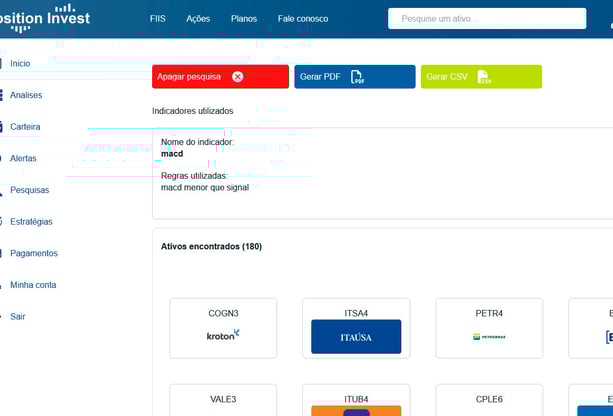The width and height of the screenshot is (613, 416).
Task: Click the ITAÚSA logo image
Action: coord(356,337)
